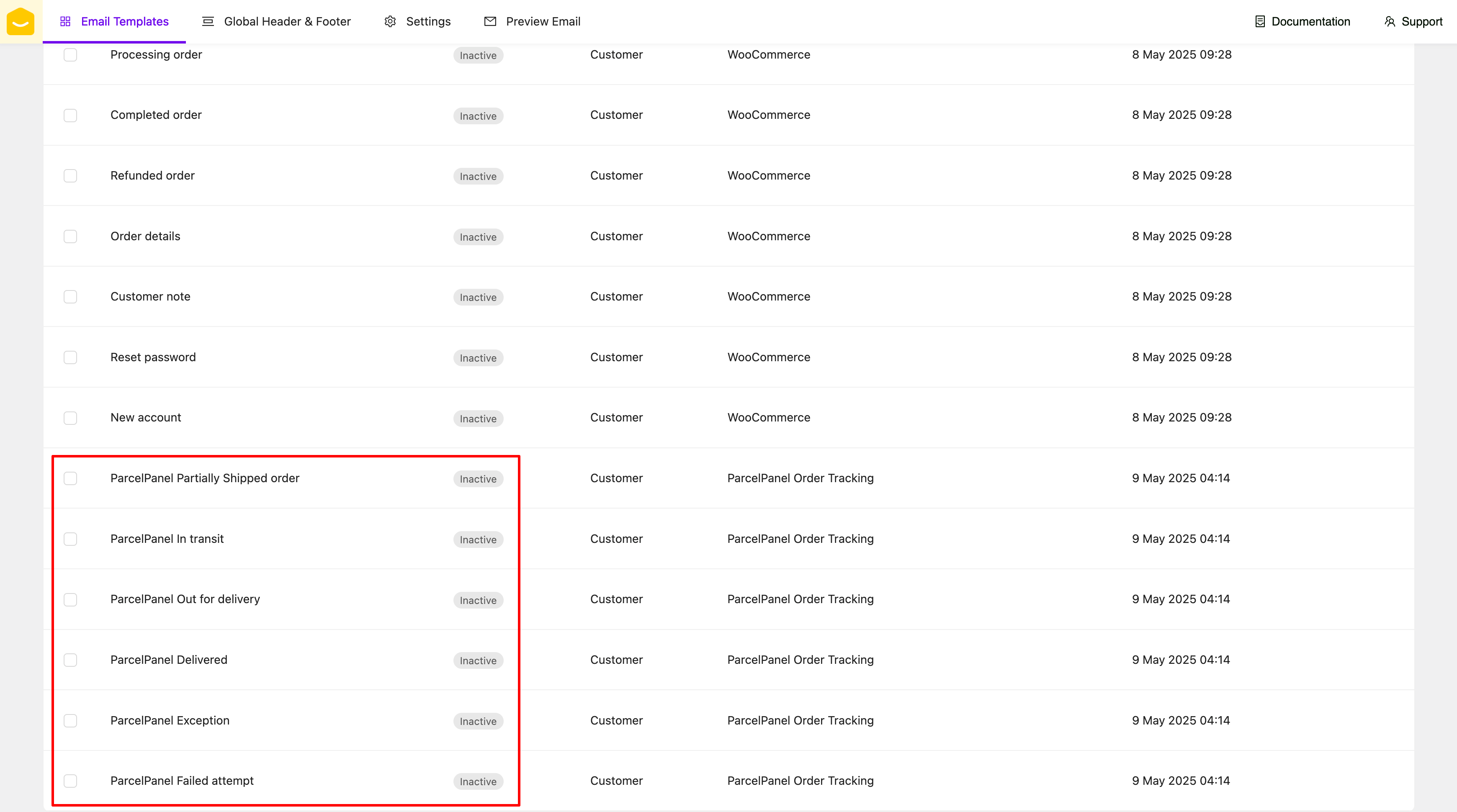Click the Support person icon
The image size is (1457, 812).
1390,21
